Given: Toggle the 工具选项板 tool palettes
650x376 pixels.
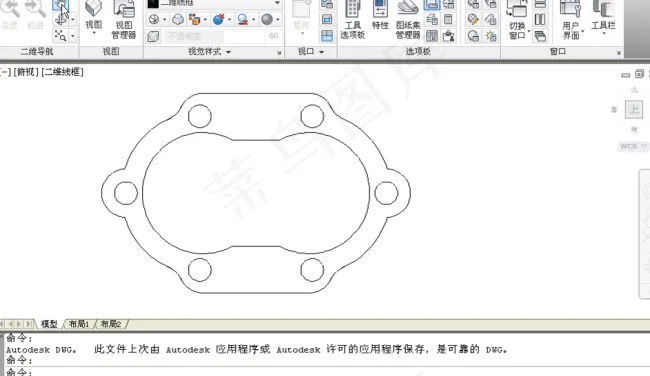Looking at the screenshot, I should click(353, 19).
